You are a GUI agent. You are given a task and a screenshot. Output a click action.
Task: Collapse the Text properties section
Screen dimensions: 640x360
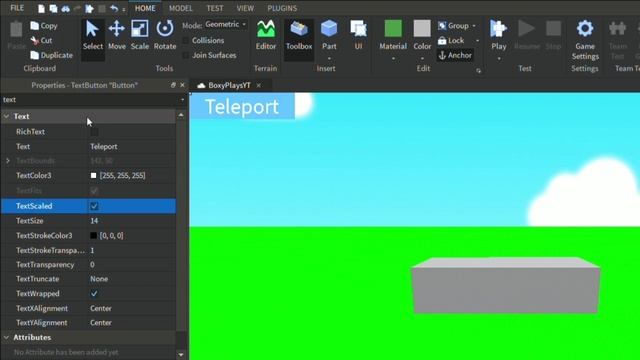coord(6,116)
